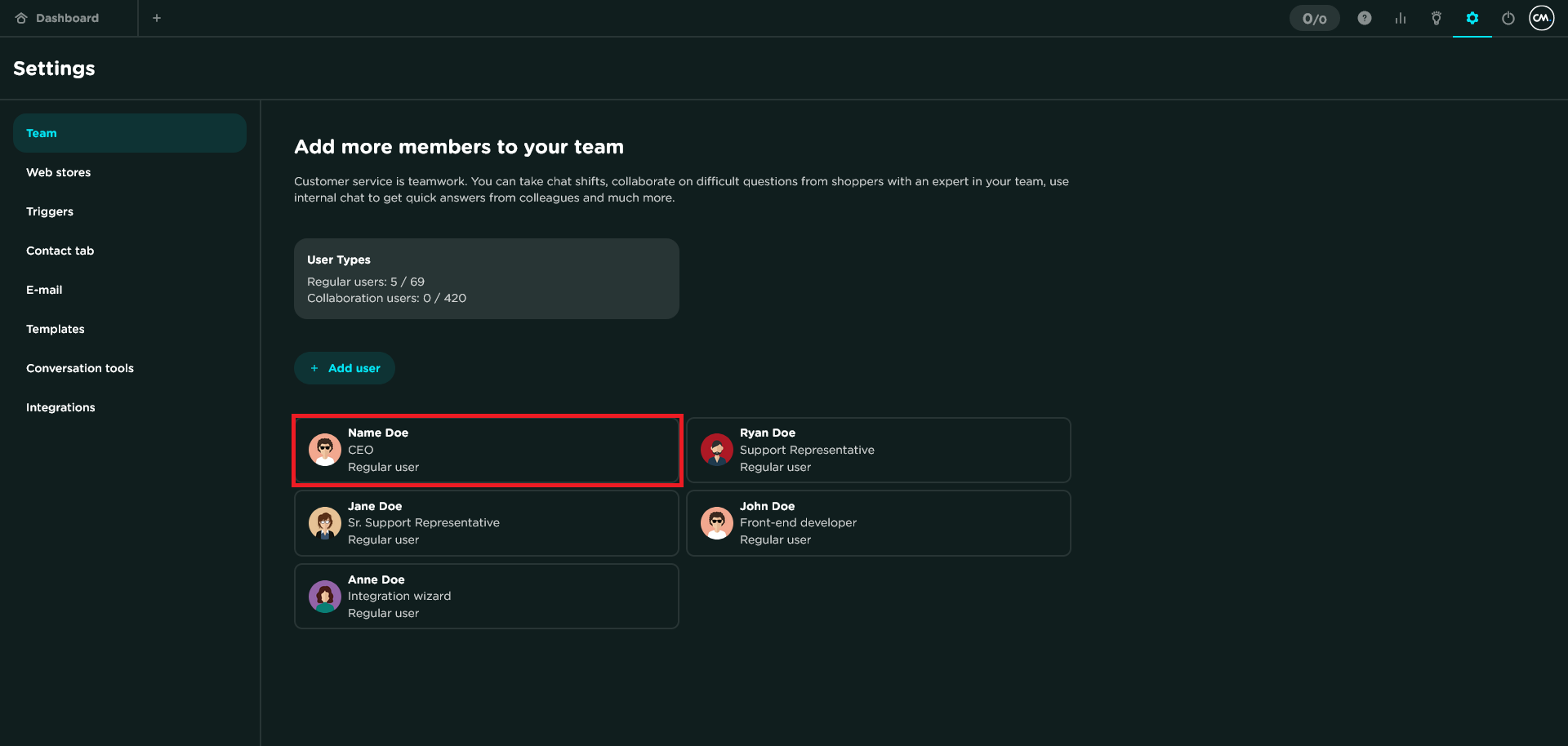Click the help question mark icon
The width and height of the screenshot is (1568, 746).
(1364, 18)
